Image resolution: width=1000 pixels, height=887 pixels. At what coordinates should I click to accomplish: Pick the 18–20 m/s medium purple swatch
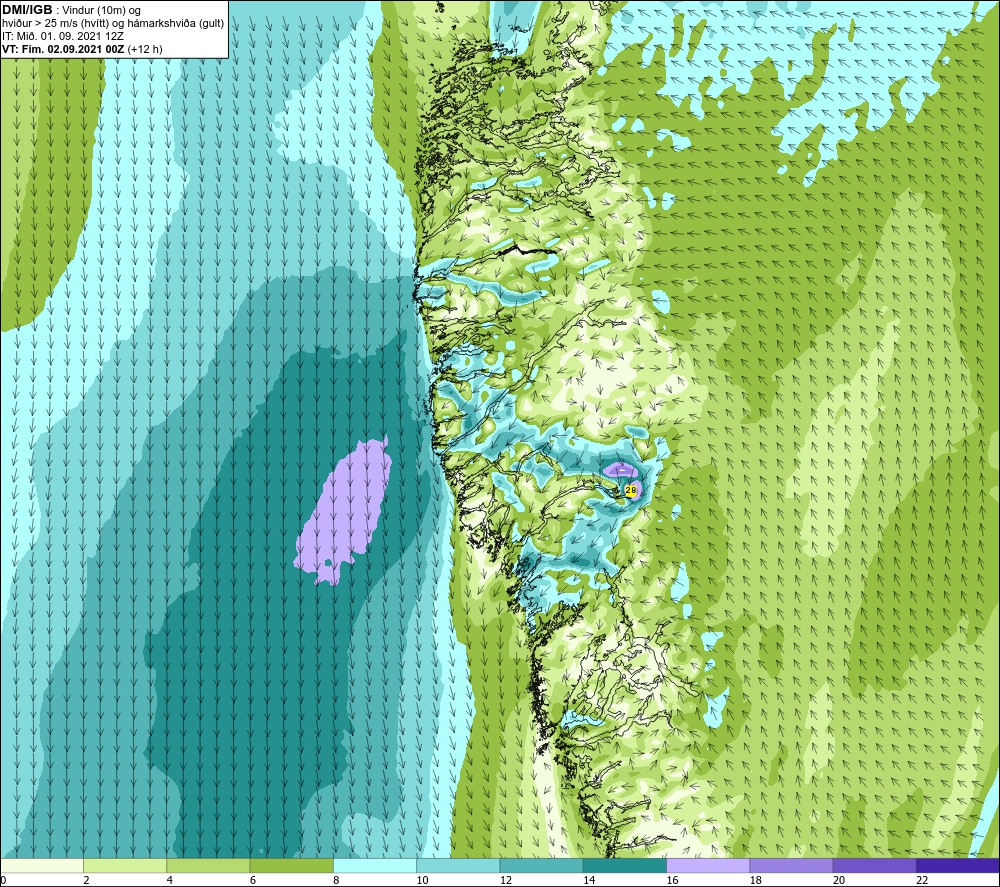pyautogui.click(x=791, y=865)
